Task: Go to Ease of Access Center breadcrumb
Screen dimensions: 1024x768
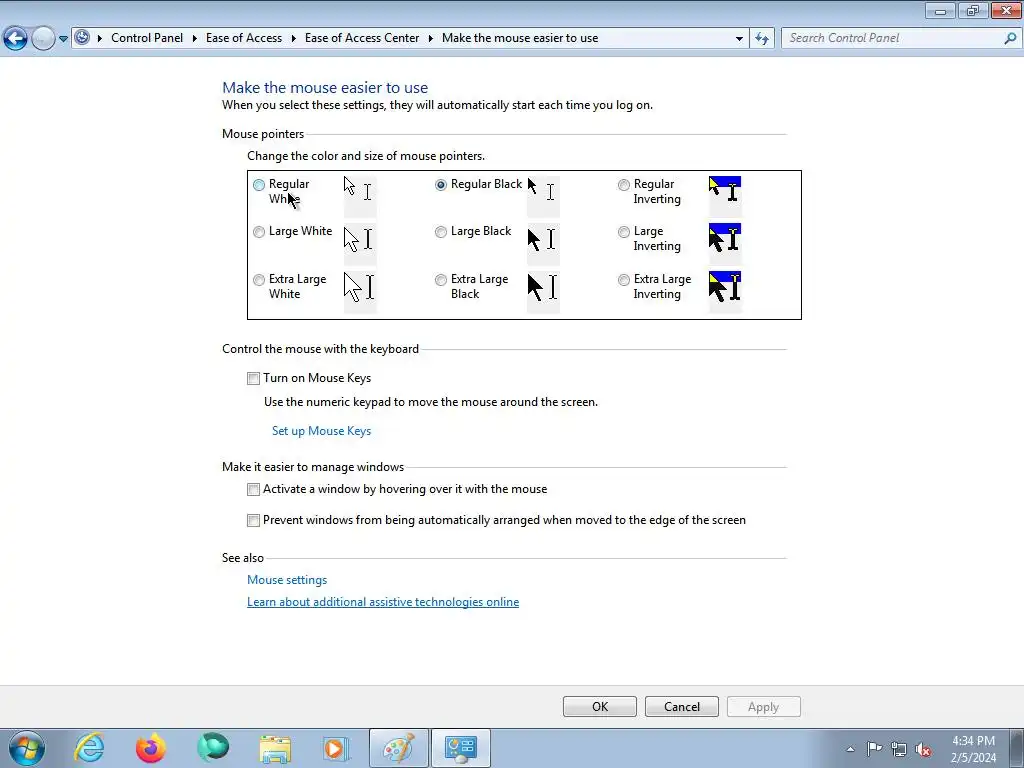Action: [x=362, y=38]
